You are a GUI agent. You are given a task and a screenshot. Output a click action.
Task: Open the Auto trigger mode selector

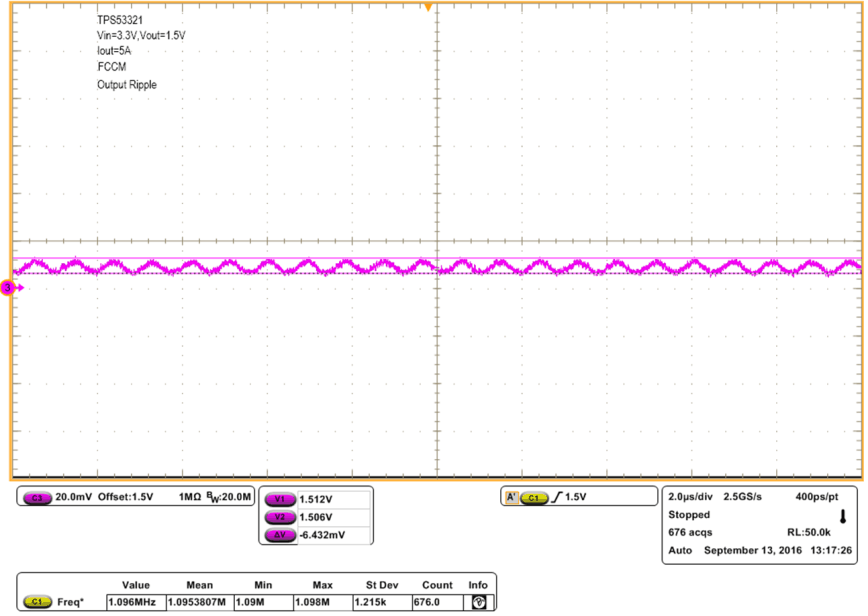point(679,549)
